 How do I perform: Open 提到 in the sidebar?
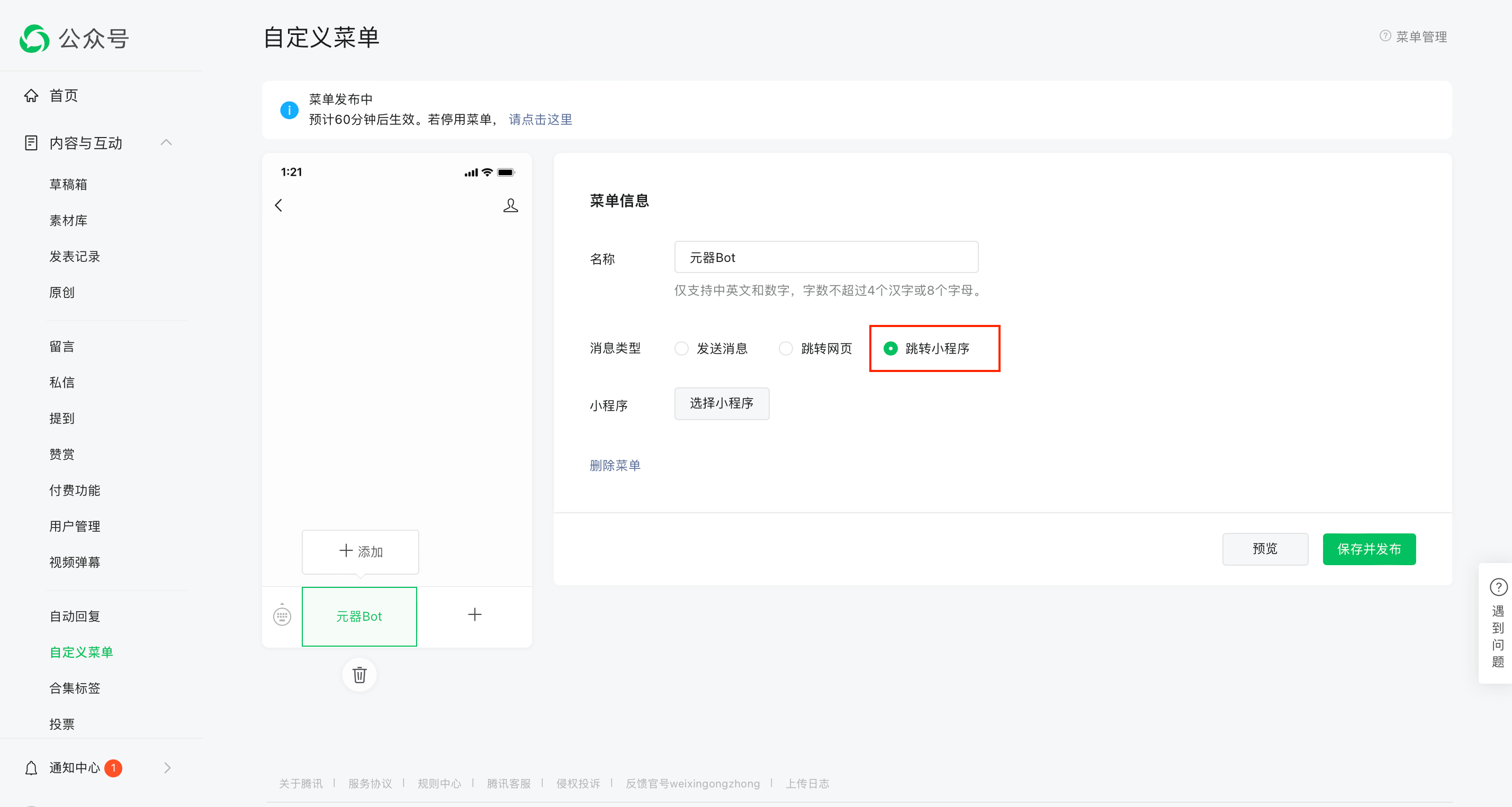[62, 419]
